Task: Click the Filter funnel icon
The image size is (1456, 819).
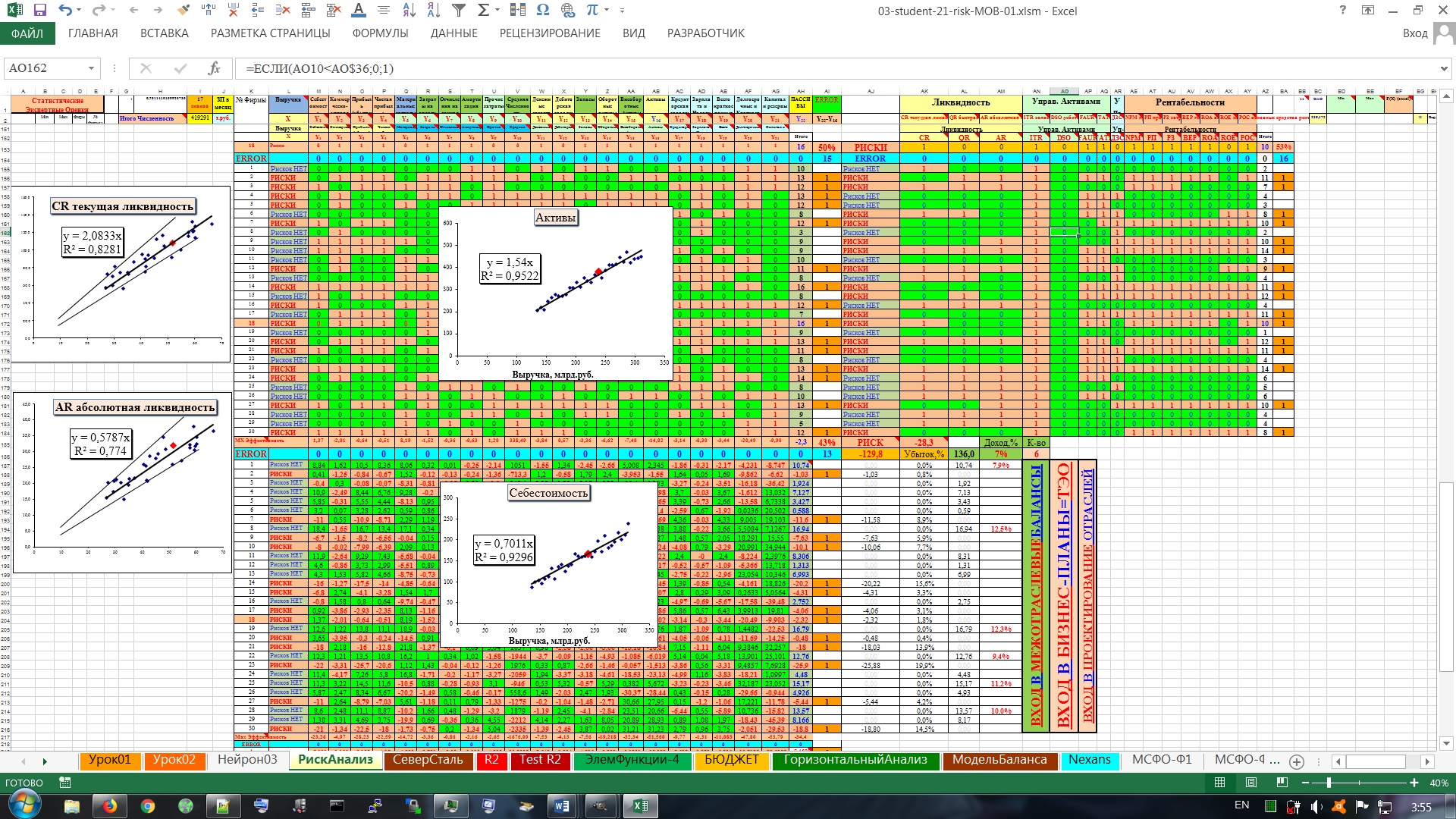Action: 459,11
